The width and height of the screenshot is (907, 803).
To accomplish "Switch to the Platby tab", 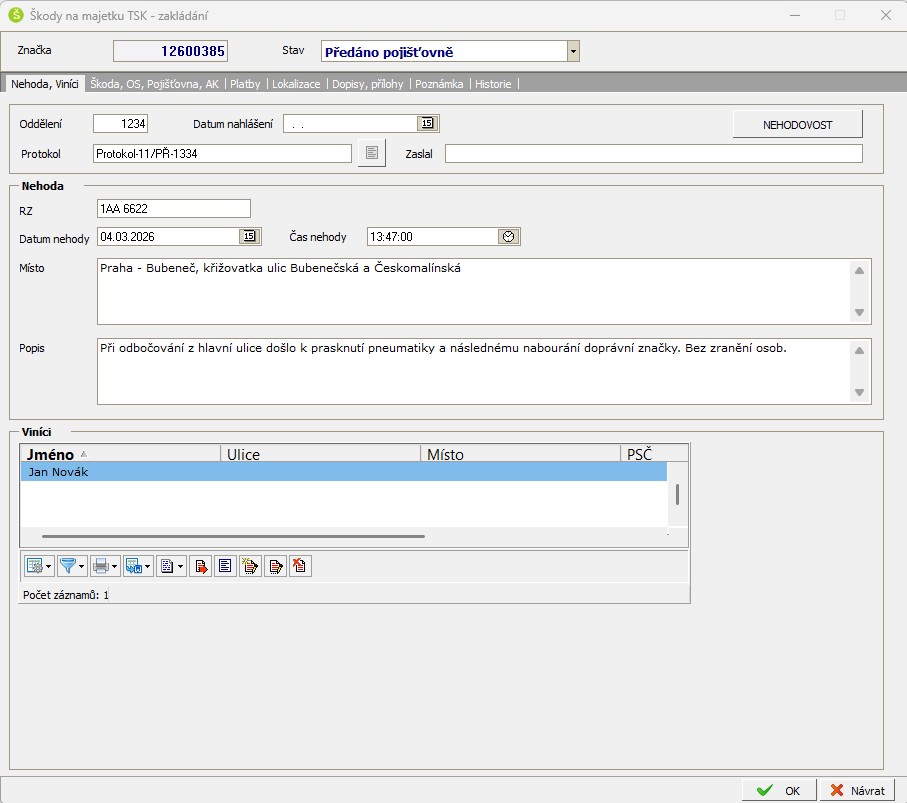I will [x=245, y=84].
